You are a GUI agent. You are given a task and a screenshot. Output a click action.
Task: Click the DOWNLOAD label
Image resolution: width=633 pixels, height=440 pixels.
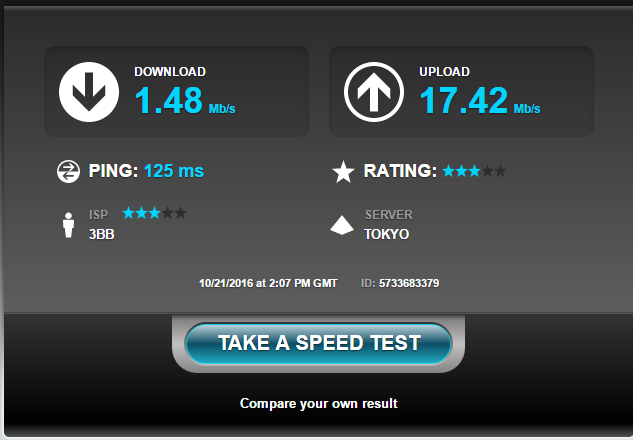(x=170, y=71)
